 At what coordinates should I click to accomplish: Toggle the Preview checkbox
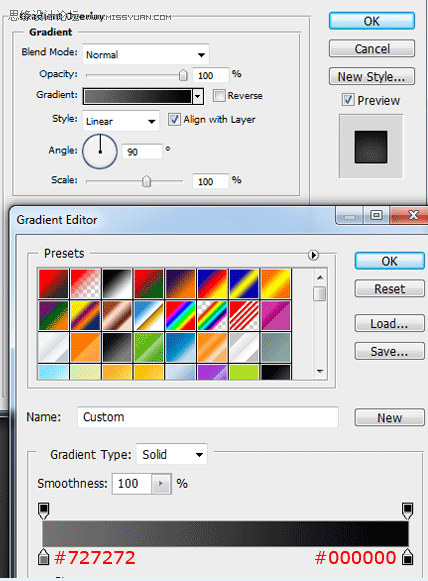click(x=348, y=100)
